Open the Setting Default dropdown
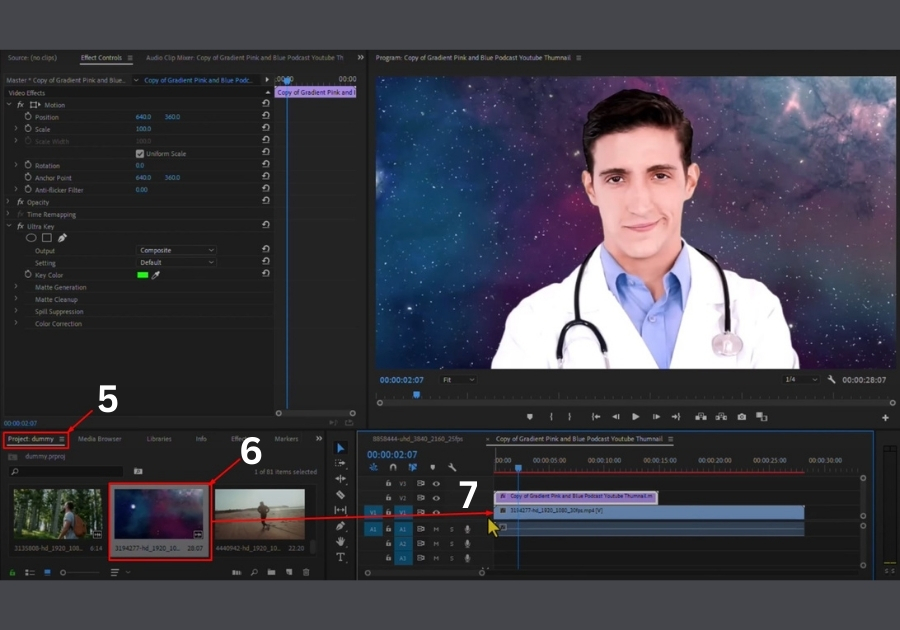 pos(176,262)
